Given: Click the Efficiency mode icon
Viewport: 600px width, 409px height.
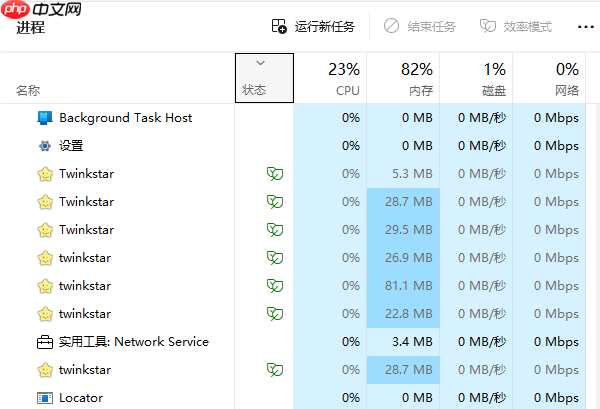Looking at the screenshot, I should click(x=487, y=26).
